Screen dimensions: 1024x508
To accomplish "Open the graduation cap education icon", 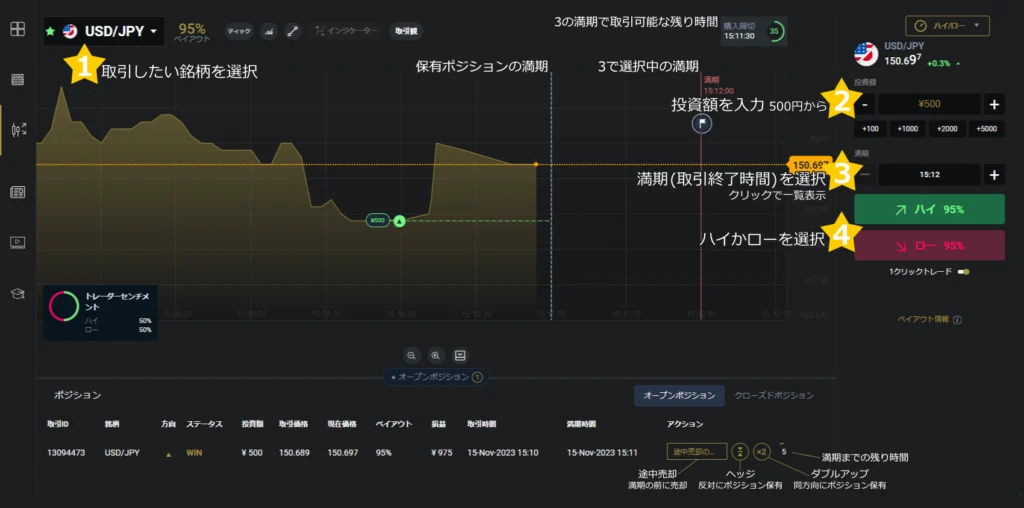I will click(18, 293).
